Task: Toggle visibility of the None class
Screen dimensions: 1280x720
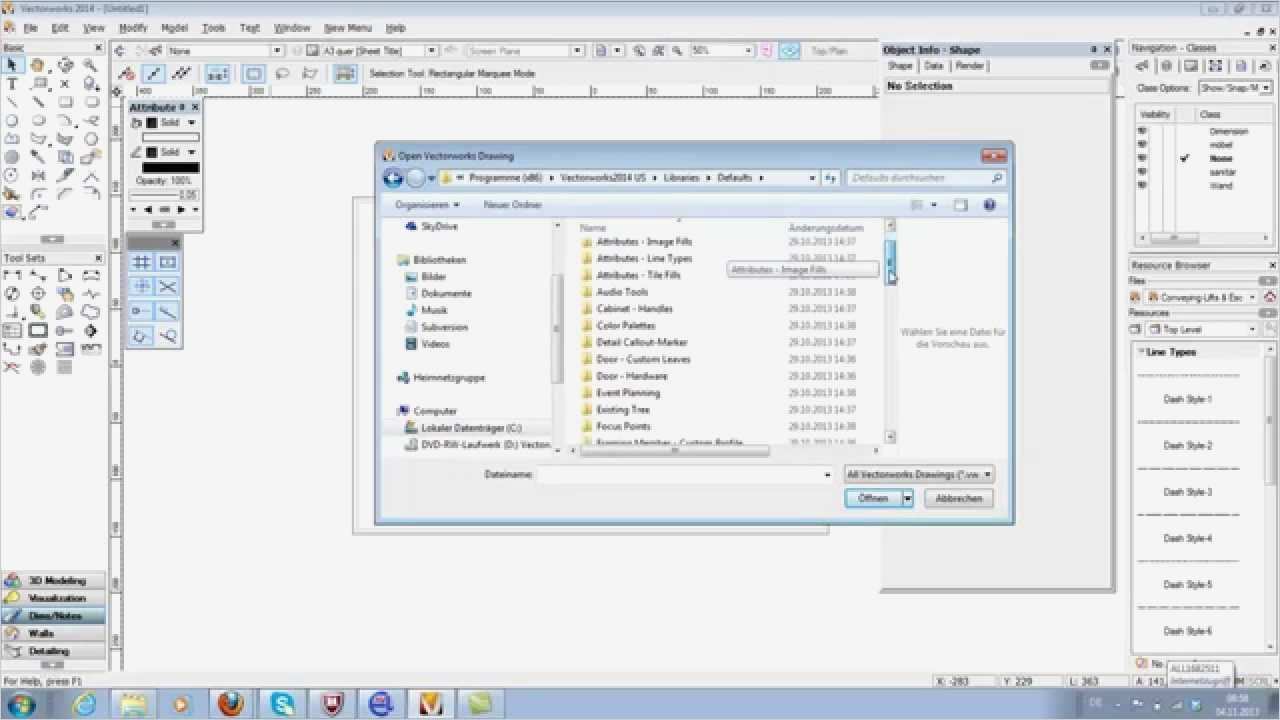Action: tap(1142, 158)
